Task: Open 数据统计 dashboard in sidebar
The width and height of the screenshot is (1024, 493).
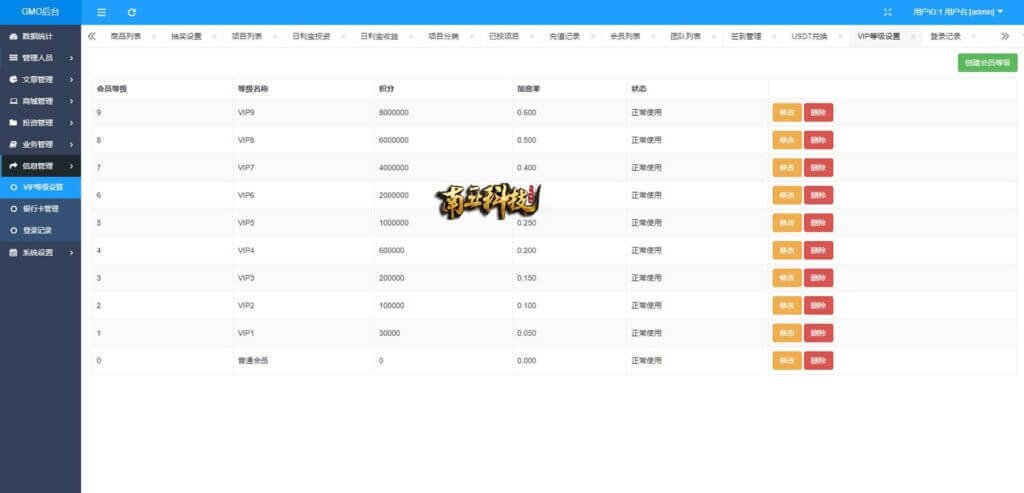Action: pos(40,36)
